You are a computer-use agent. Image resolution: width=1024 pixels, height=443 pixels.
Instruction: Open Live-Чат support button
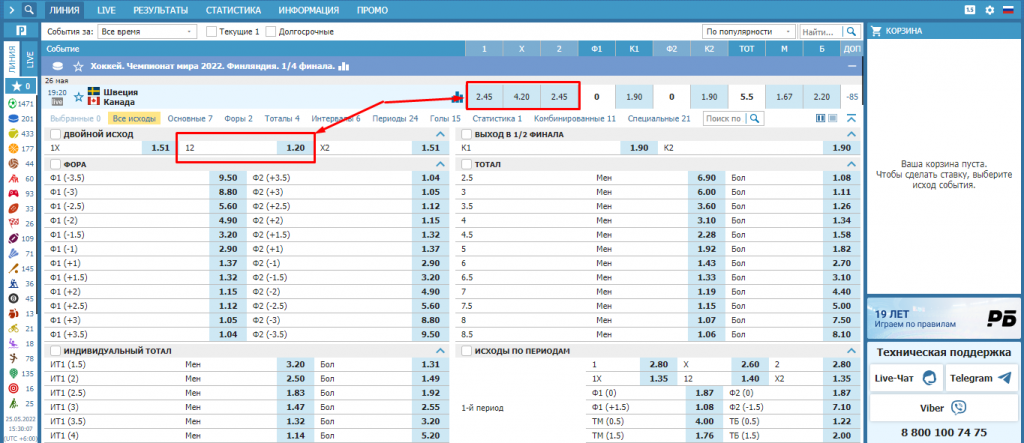pyautogui.click(x=907, y=377)
